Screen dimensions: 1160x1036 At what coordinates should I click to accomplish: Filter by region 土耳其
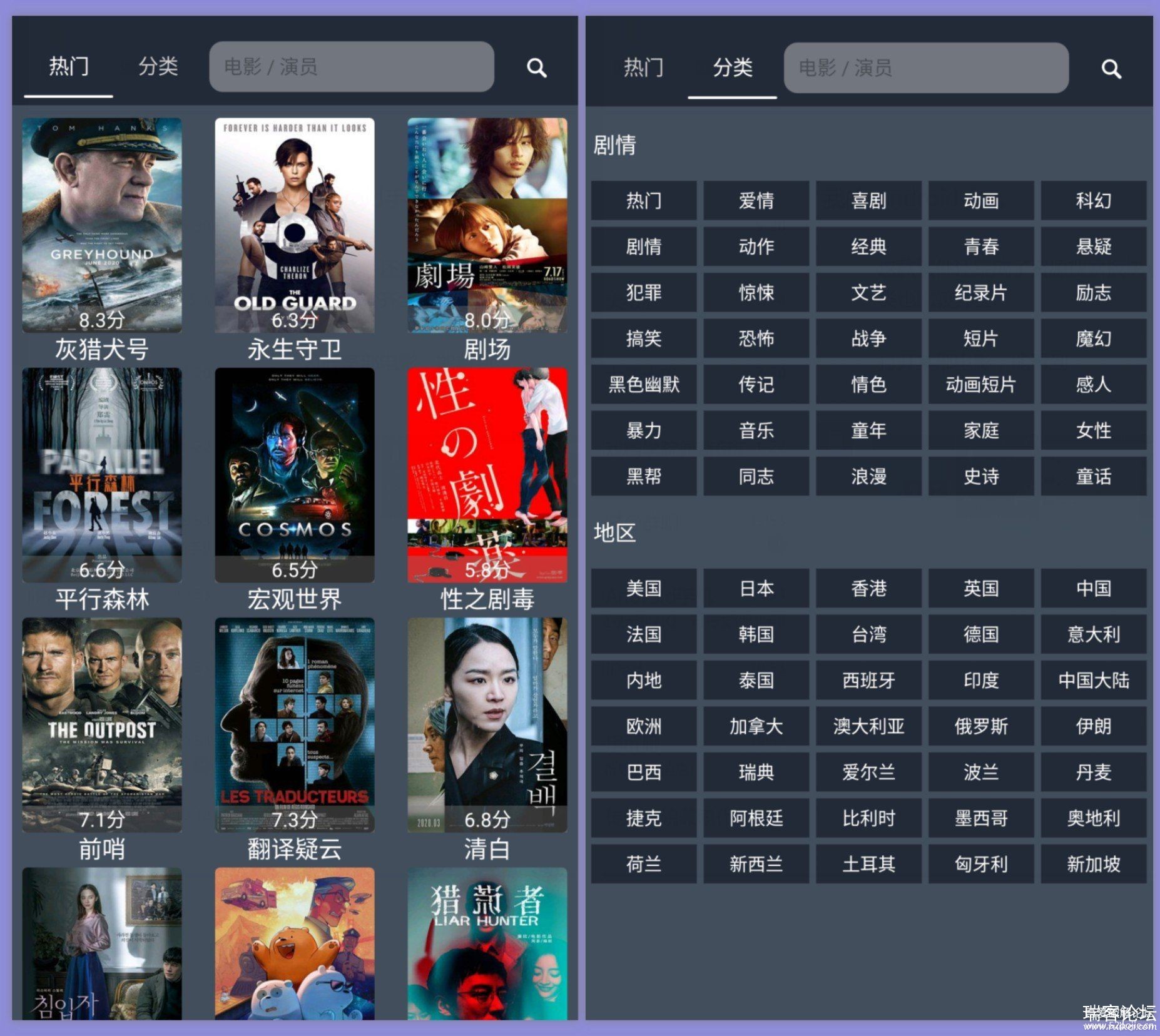868,864
